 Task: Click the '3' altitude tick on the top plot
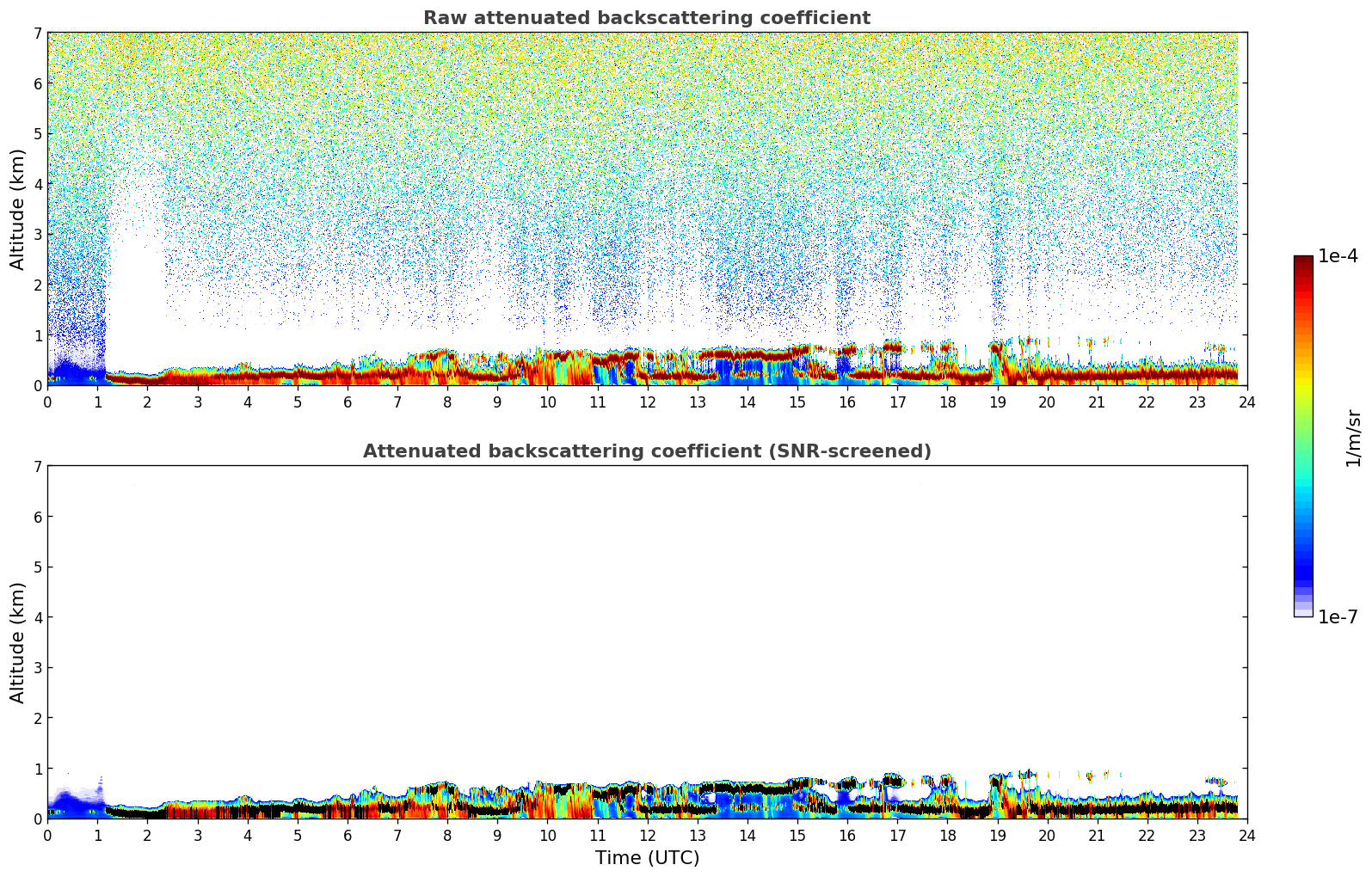(x=38, y=235)
